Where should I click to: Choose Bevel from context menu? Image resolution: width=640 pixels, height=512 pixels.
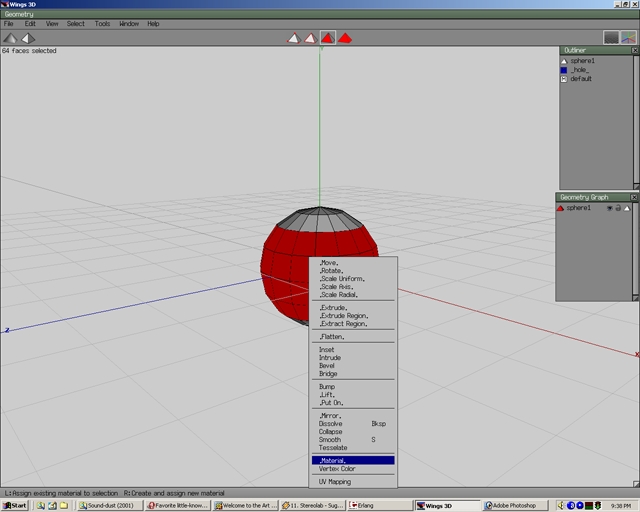[353, 366]
